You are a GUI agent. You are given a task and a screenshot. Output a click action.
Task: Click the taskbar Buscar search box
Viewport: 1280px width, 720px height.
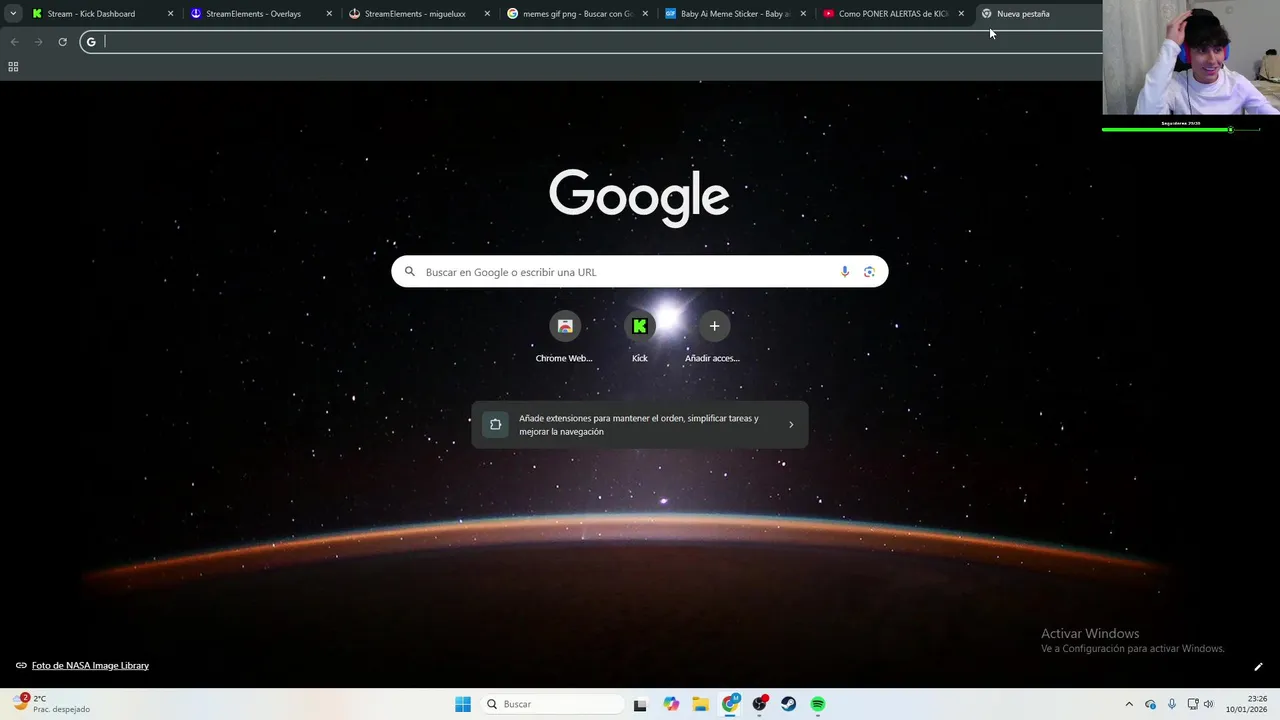[x=554, y=704]
